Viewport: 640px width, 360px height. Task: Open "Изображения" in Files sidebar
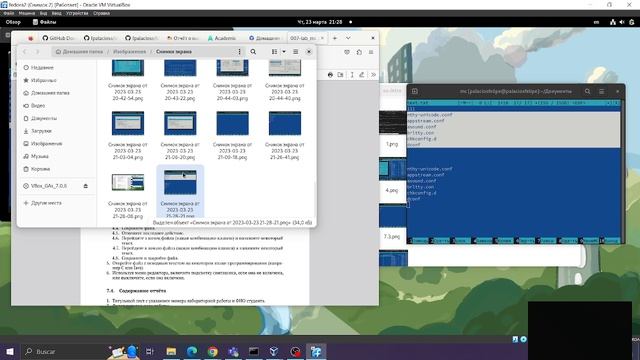click(43, 144)
